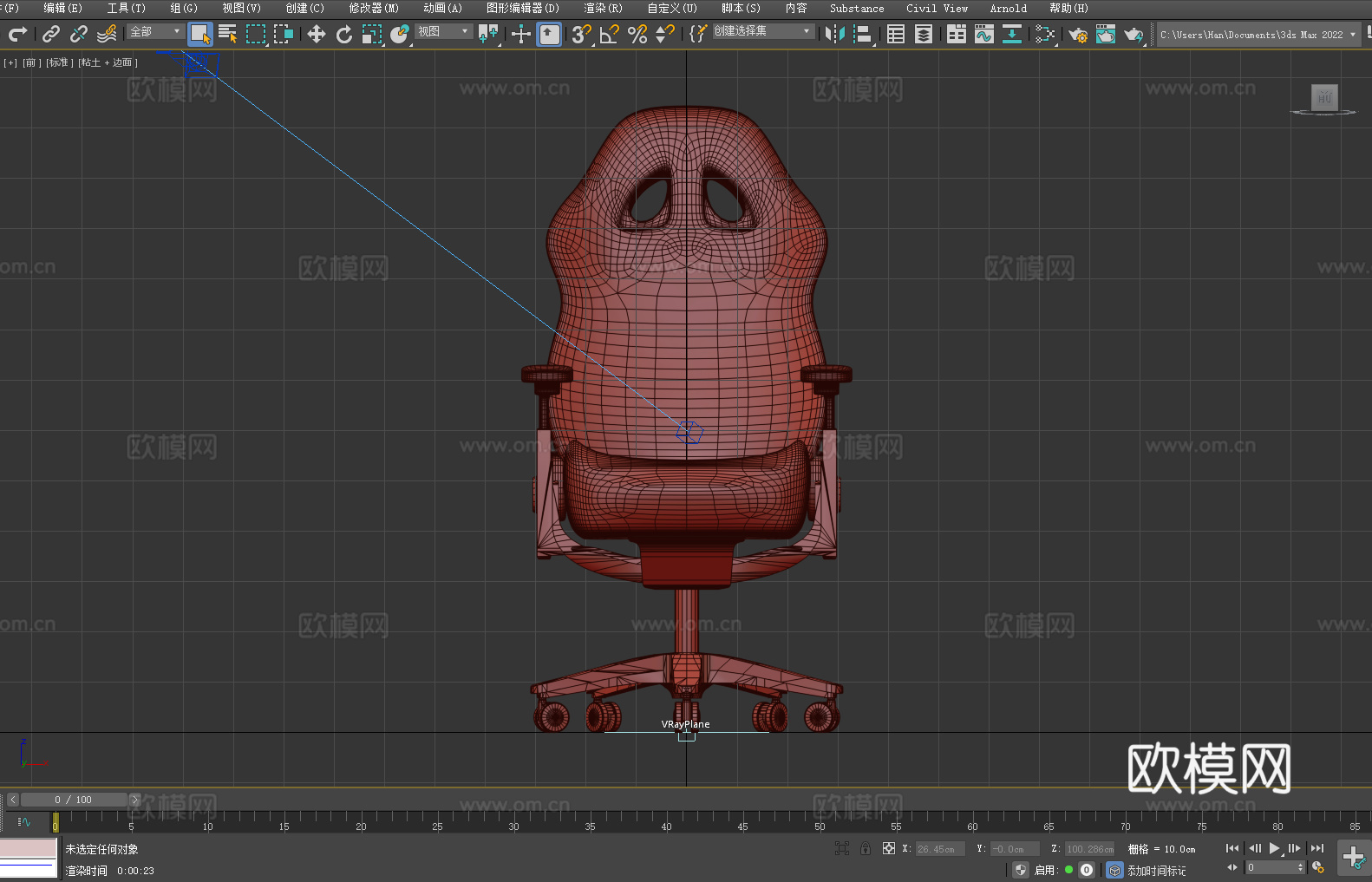The width and height of the screenshot is (1372, 882).
Task: Play the animation
Action: click(1275, 848)
